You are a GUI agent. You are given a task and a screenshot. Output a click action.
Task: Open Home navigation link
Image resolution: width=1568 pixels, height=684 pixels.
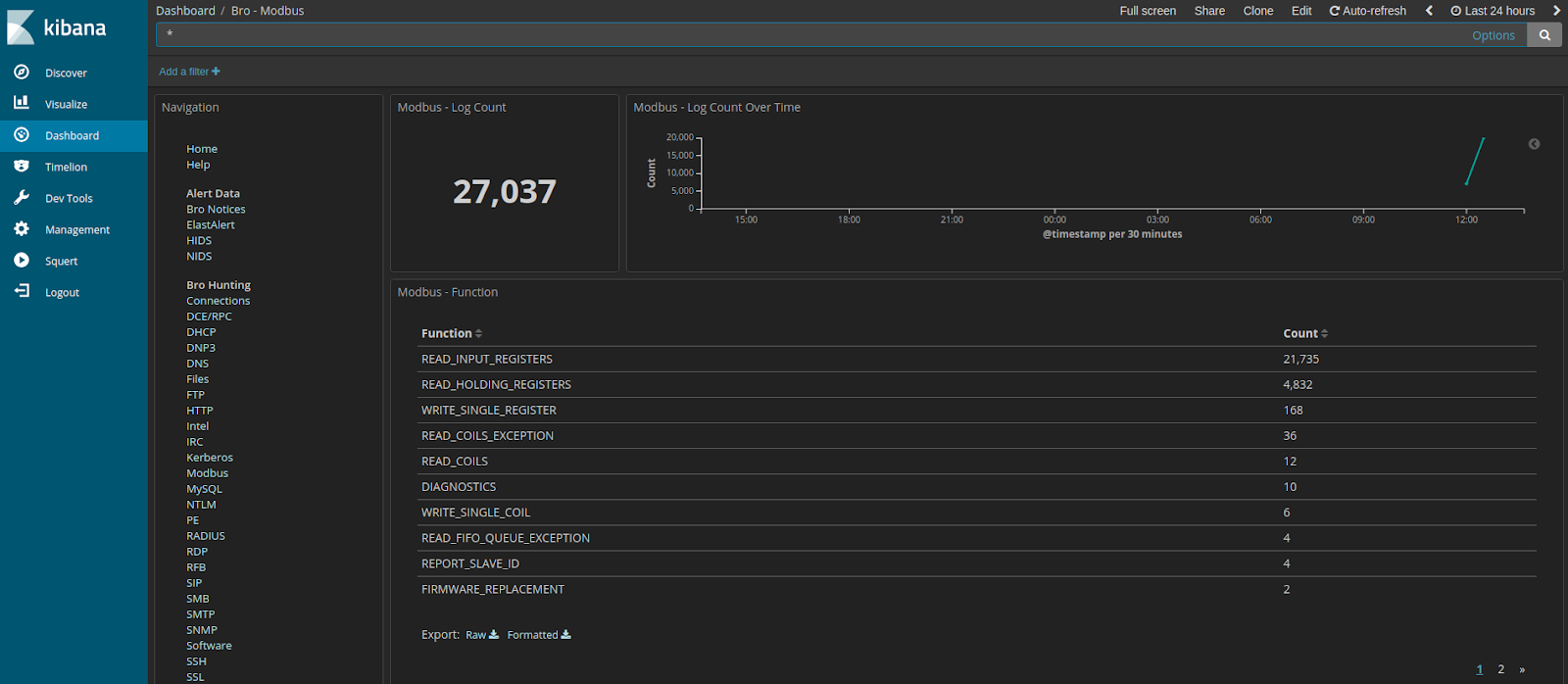coord(202,149)
